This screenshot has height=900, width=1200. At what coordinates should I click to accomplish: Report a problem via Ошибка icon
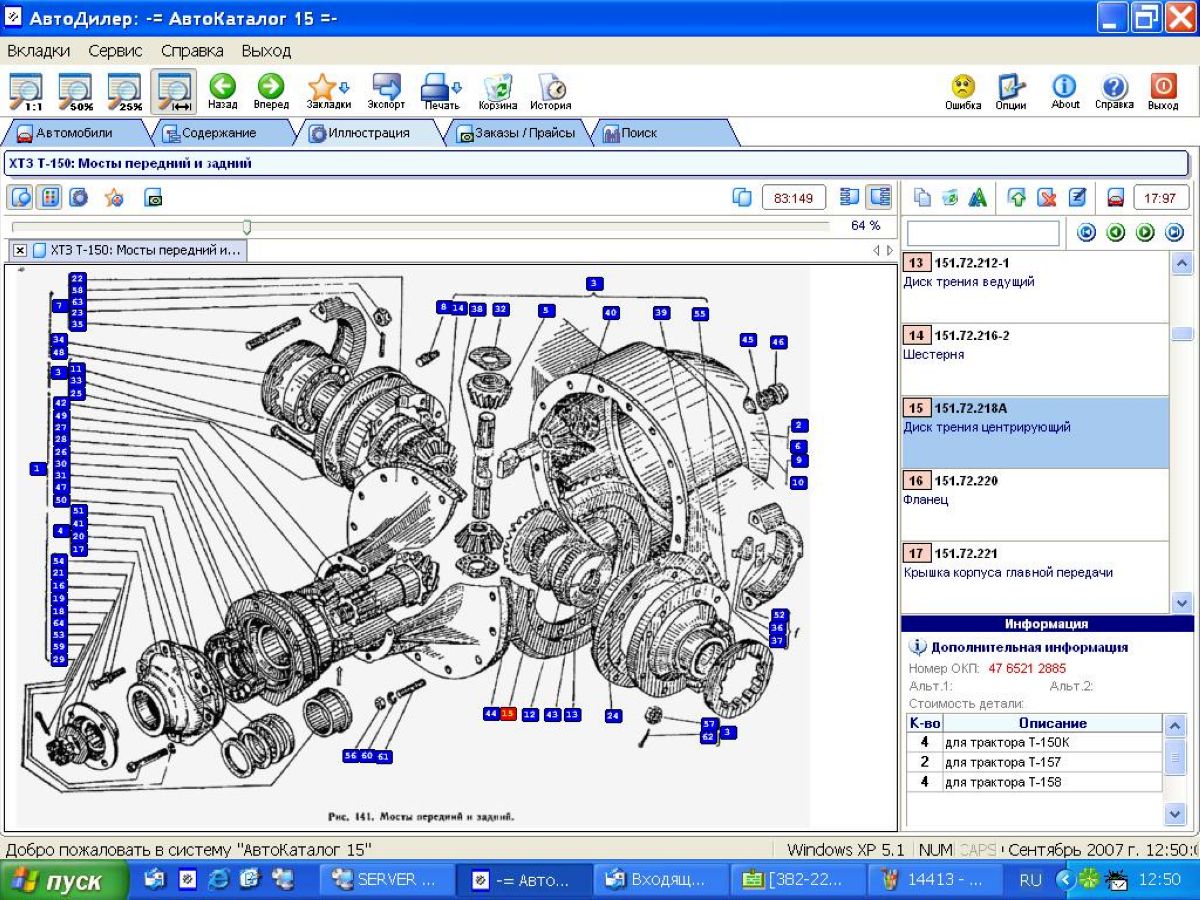pyautogui.click(x=963, y=87)
